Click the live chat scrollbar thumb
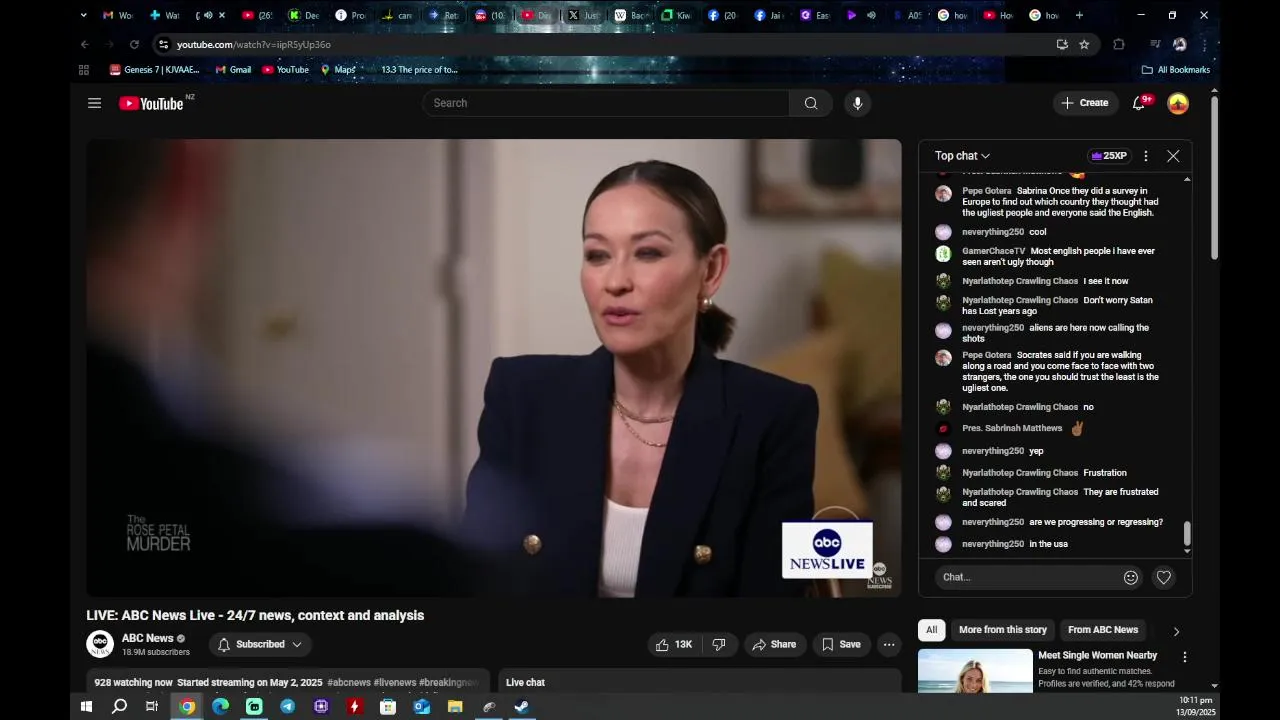This screenshot has width=1280, height=720. (x=1187, y=534)
